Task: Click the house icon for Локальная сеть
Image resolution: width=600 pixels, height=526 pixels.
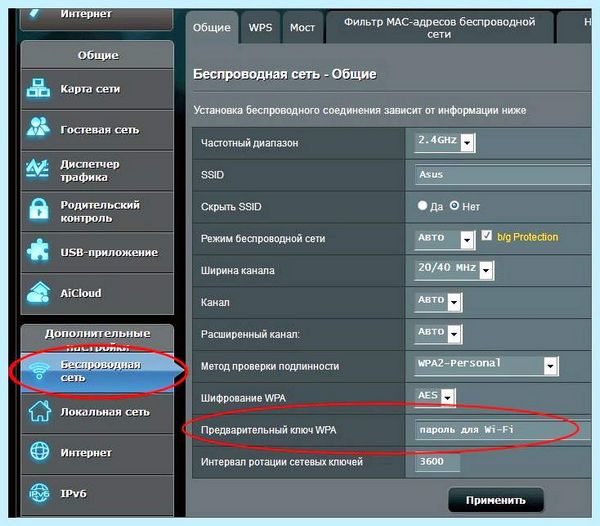Action: pos(39,411)
